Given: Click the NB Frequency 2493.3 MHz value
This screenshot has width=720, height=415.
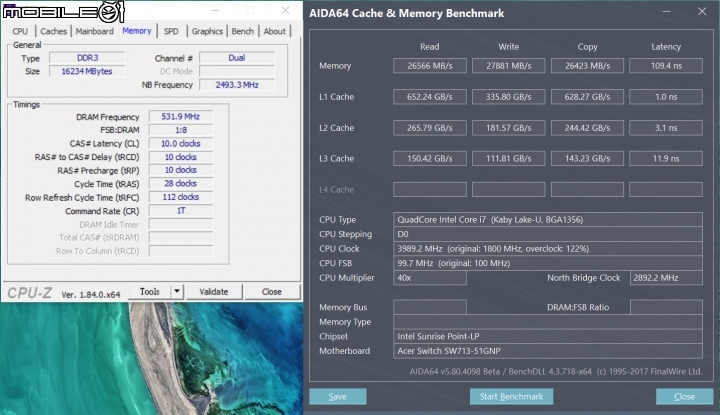Looking at the screenshot, I should [237, 85].
